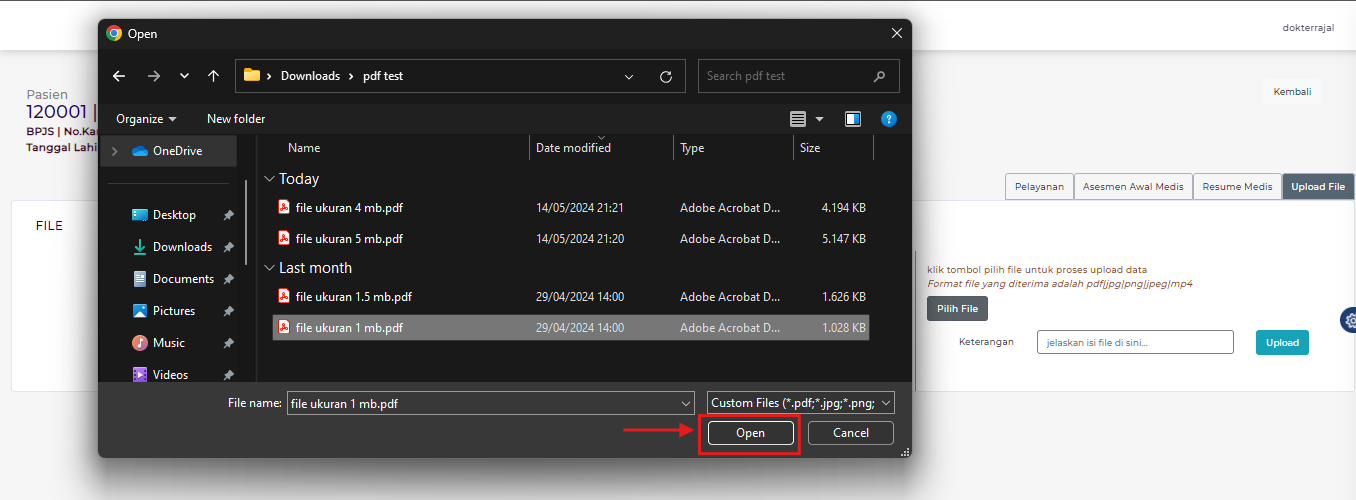Viewport: 1356px width, 500px height.
Task: Collapse the Last month file group
Action: pos(269,268)
